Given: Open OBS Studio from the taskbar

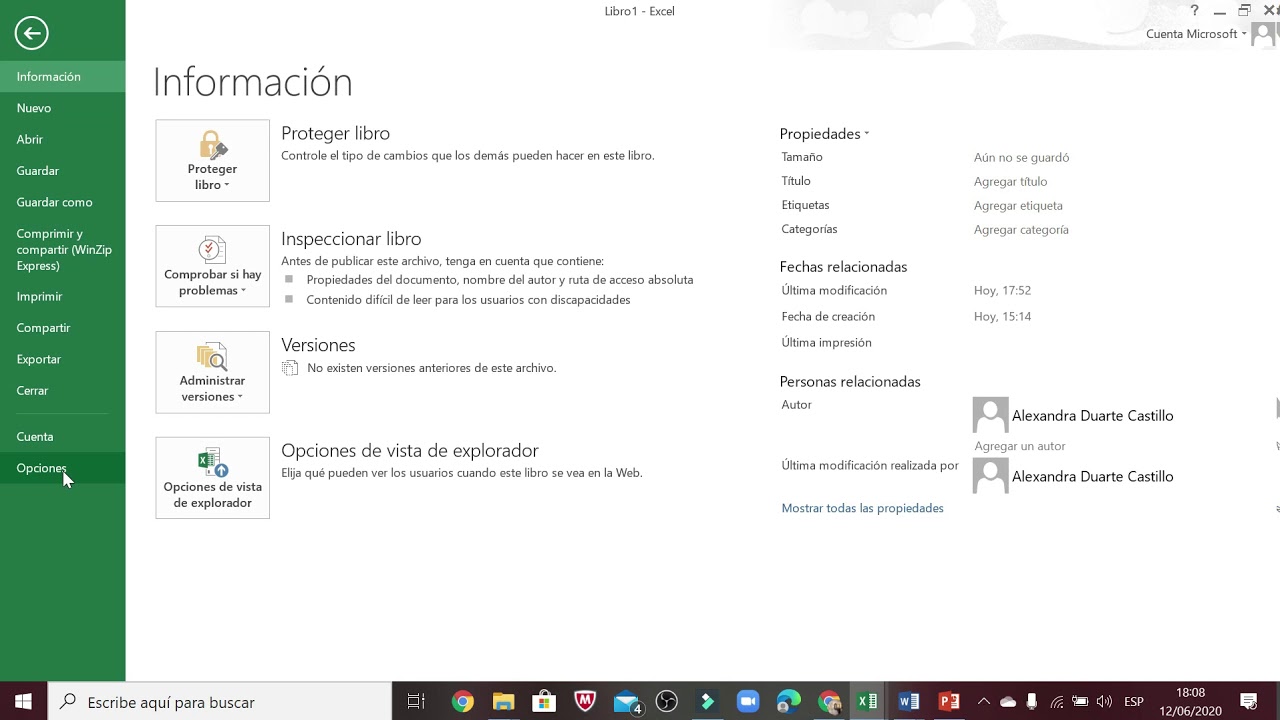Looking at the screenshot, I should pyautogui.click(x=667, y=702).
